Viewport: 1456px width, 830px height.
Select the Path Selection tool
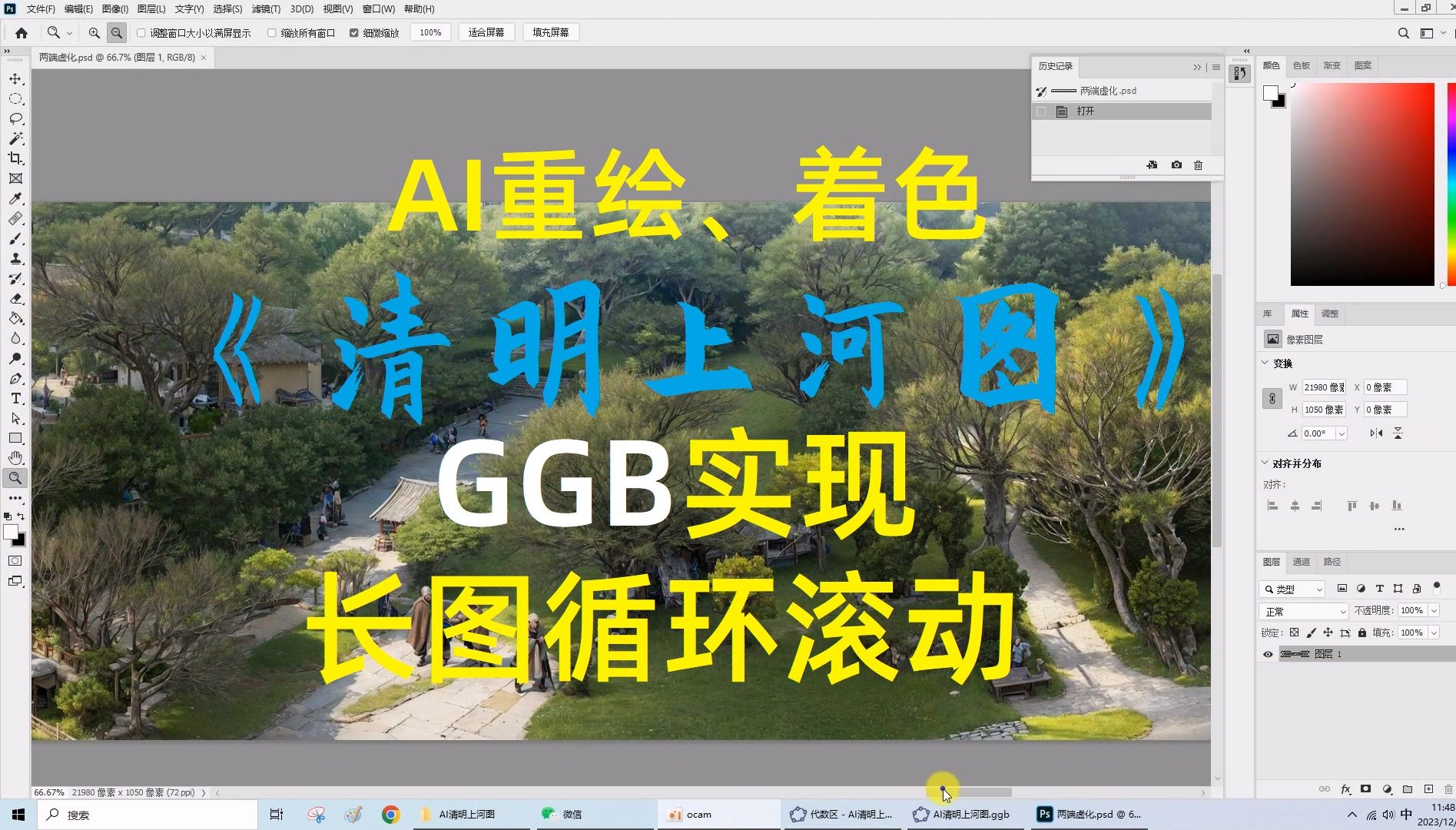pos(15,419)
